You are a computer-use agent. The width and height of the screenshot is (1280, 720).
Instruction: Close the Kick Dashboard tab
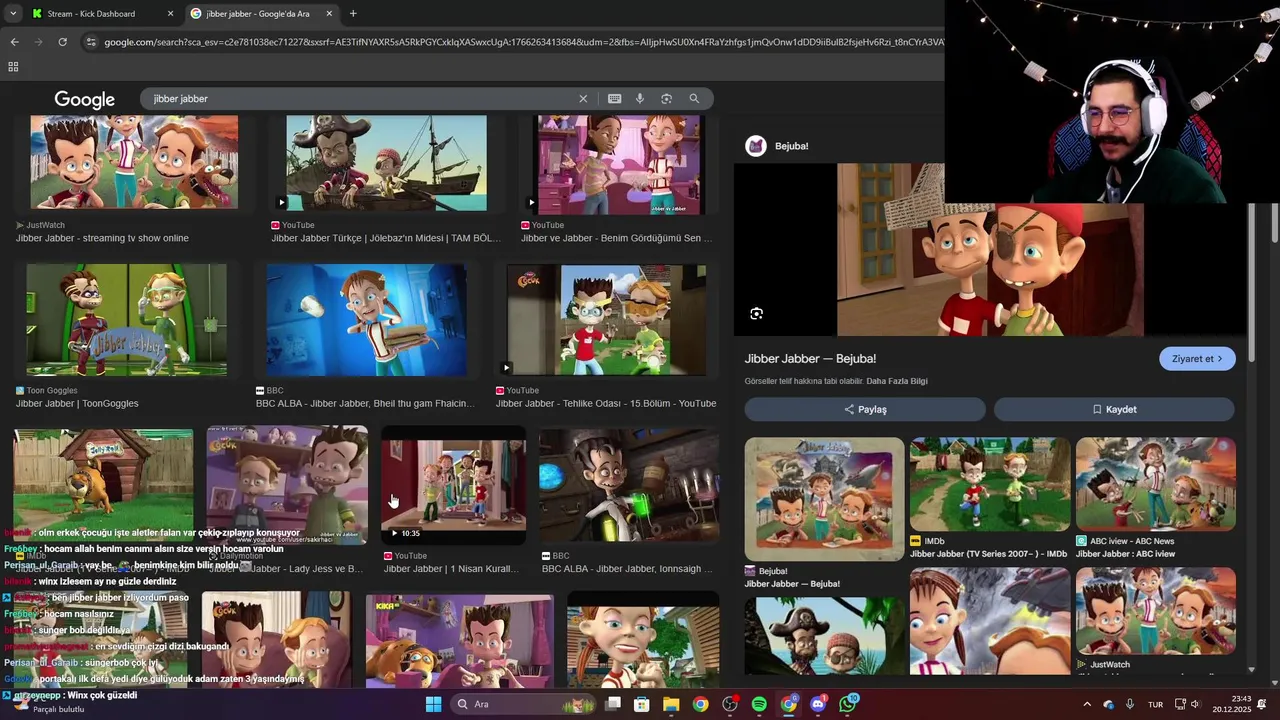pos(170,14)
